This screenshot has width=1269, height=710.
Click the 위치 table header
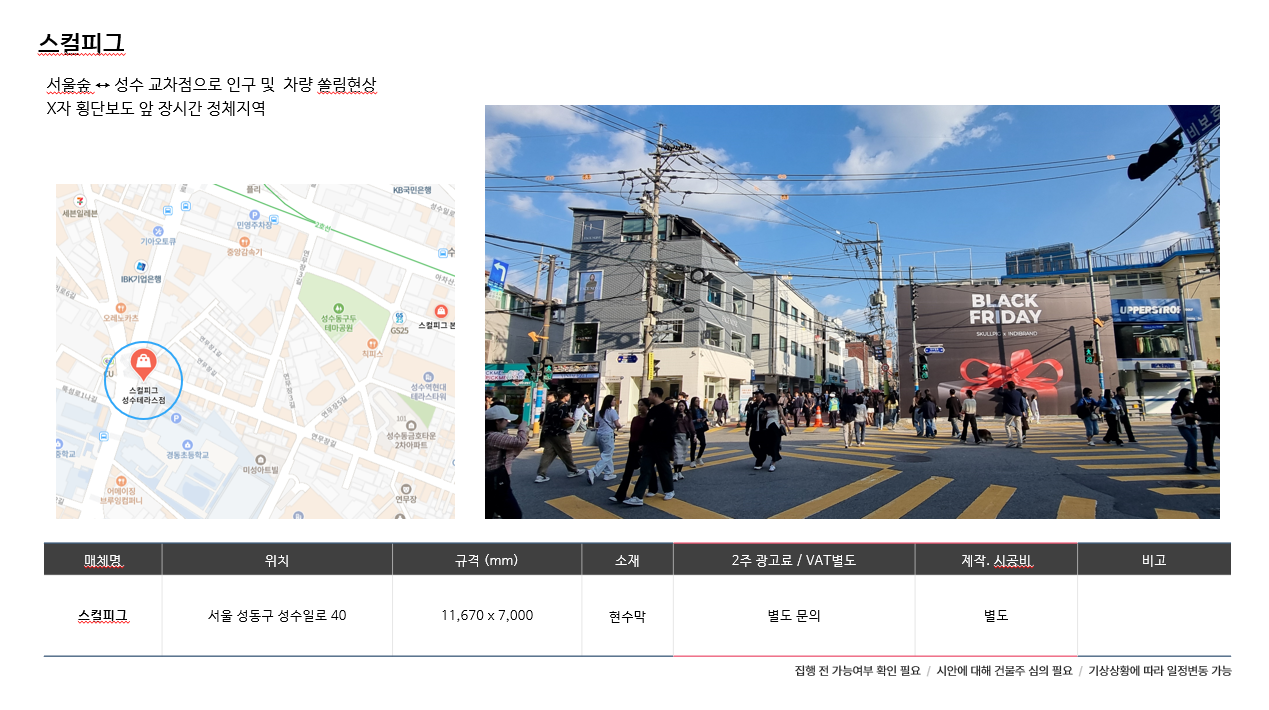click(x=277, y=560)
